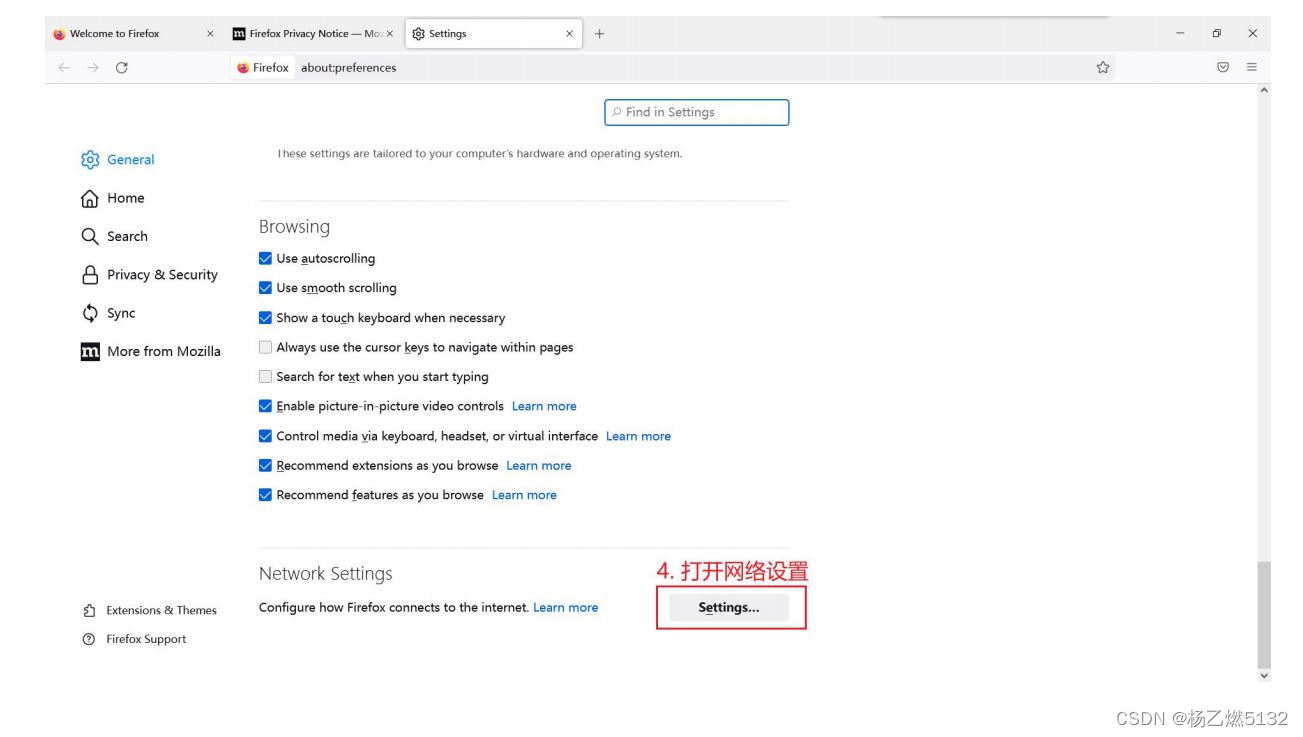
Task: Uncheck Show a touch keyboard when necessary
Action: 265,318
